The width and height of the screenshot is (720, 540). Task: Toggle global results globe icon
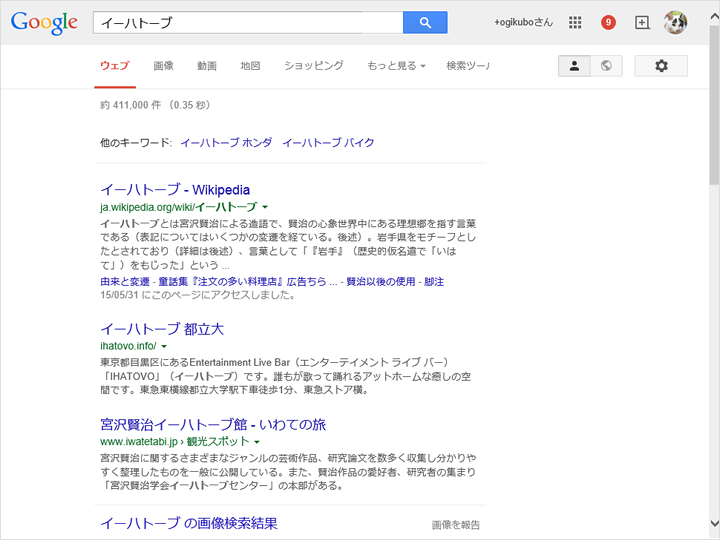tap(606, 66)
